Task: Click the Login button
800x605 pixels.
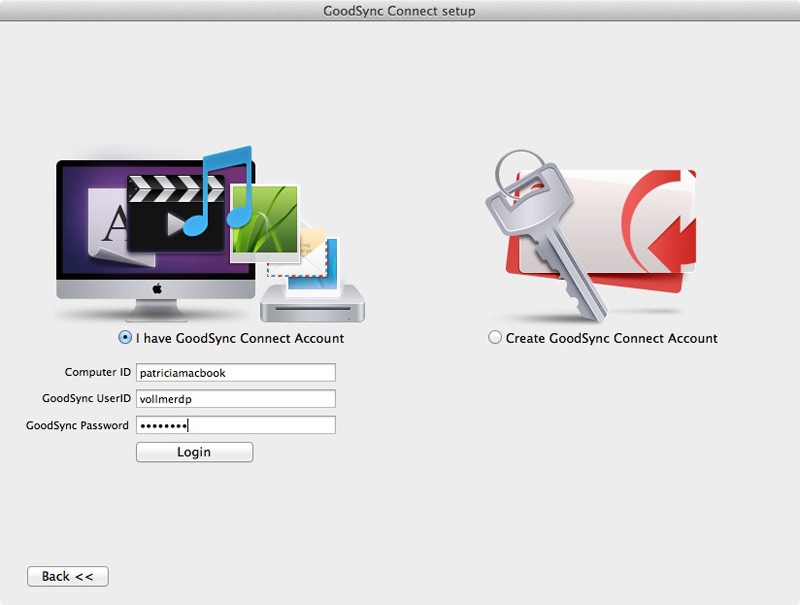Action: coord(194,452)
